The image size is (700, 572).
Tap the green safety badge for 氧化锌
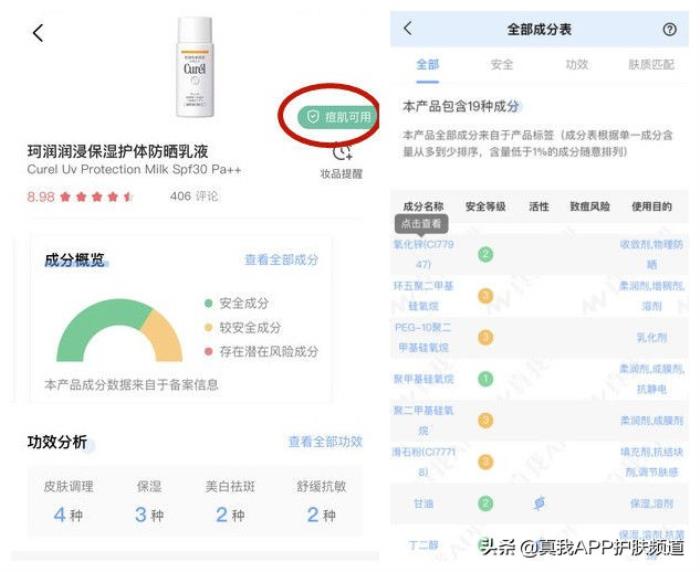(485, 254)
